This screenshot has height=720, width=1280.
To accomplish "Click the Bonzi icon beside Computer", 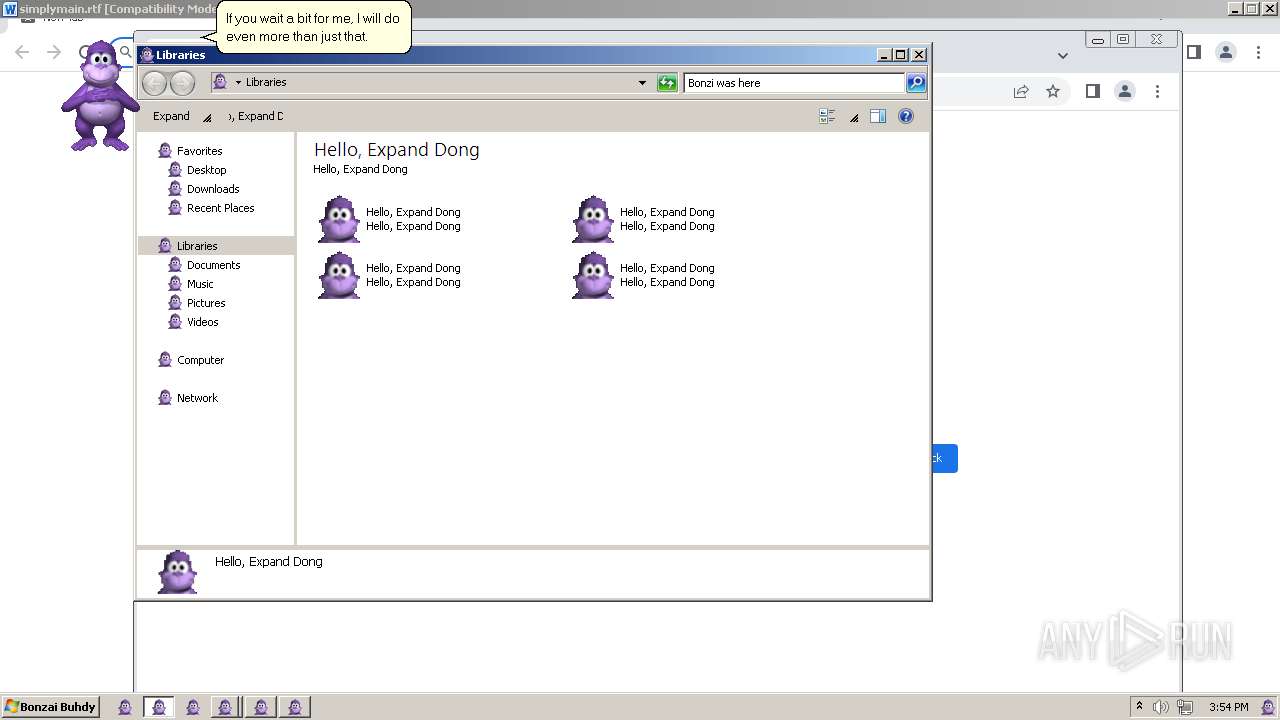I will 165,360.
